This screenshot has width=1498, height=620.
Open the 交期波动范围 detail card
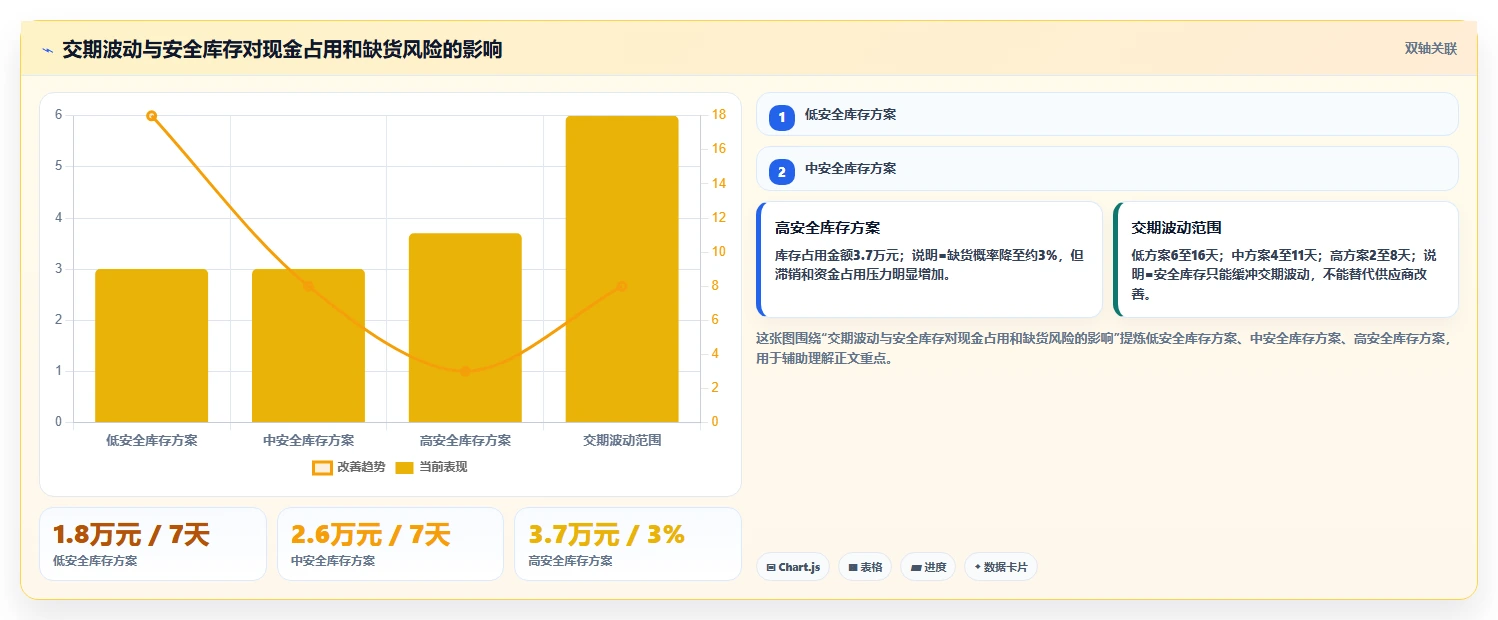coord(1285,259)
